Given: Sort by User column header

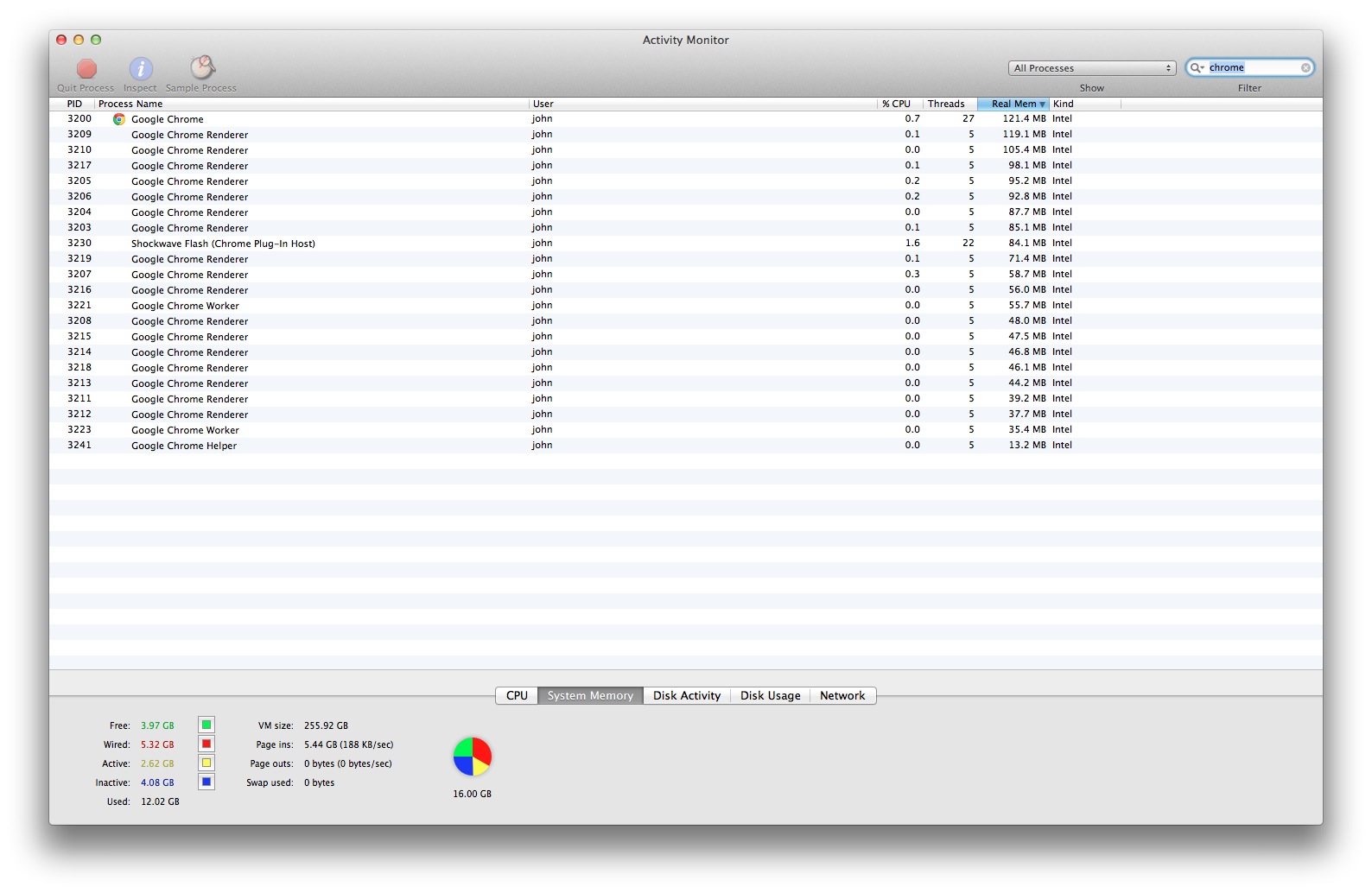Looking at the screenshot, I should click(703, 104).
